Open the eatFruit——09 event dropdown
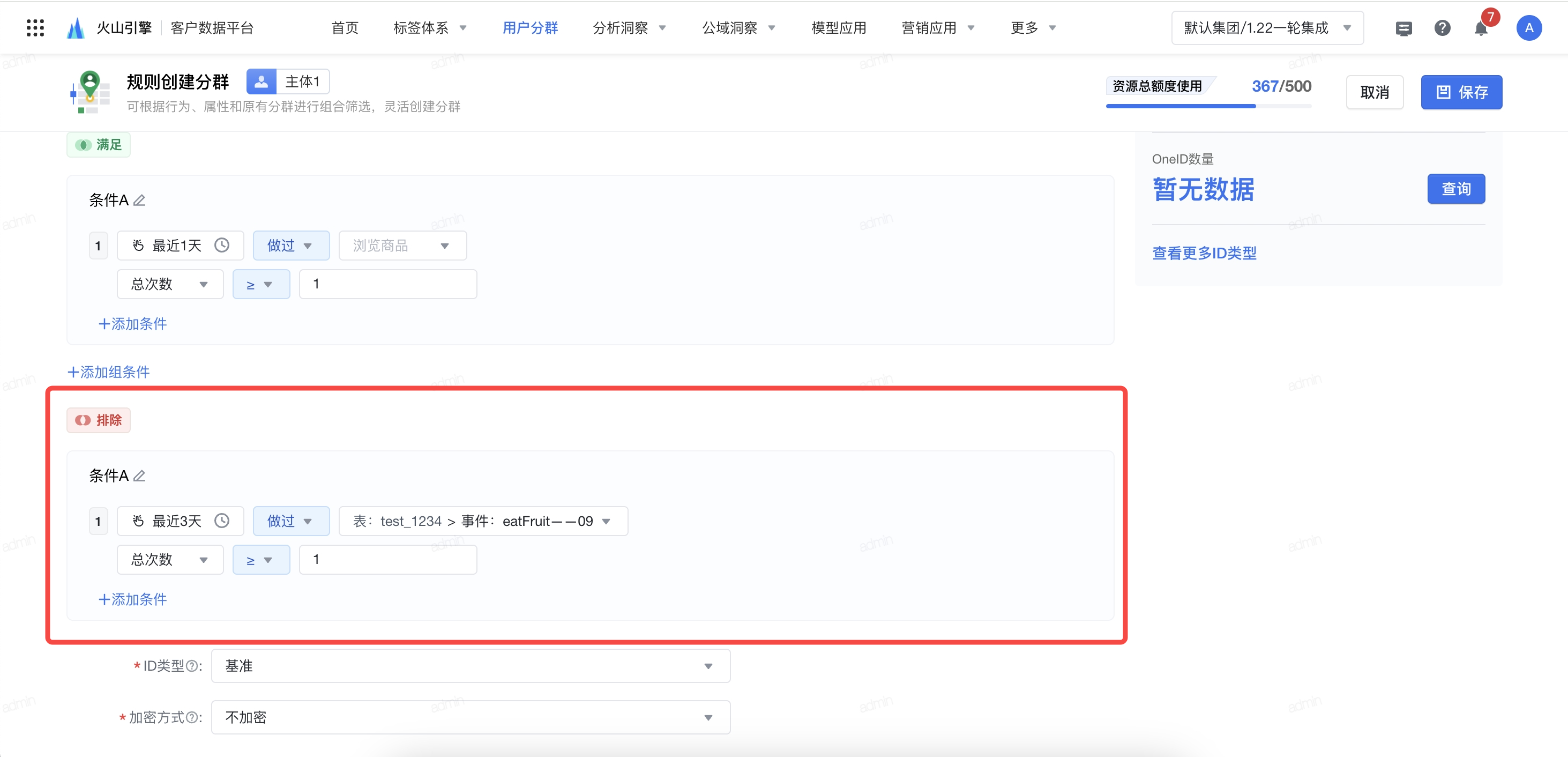This screenshot has width=1568, height=757. 483,521
